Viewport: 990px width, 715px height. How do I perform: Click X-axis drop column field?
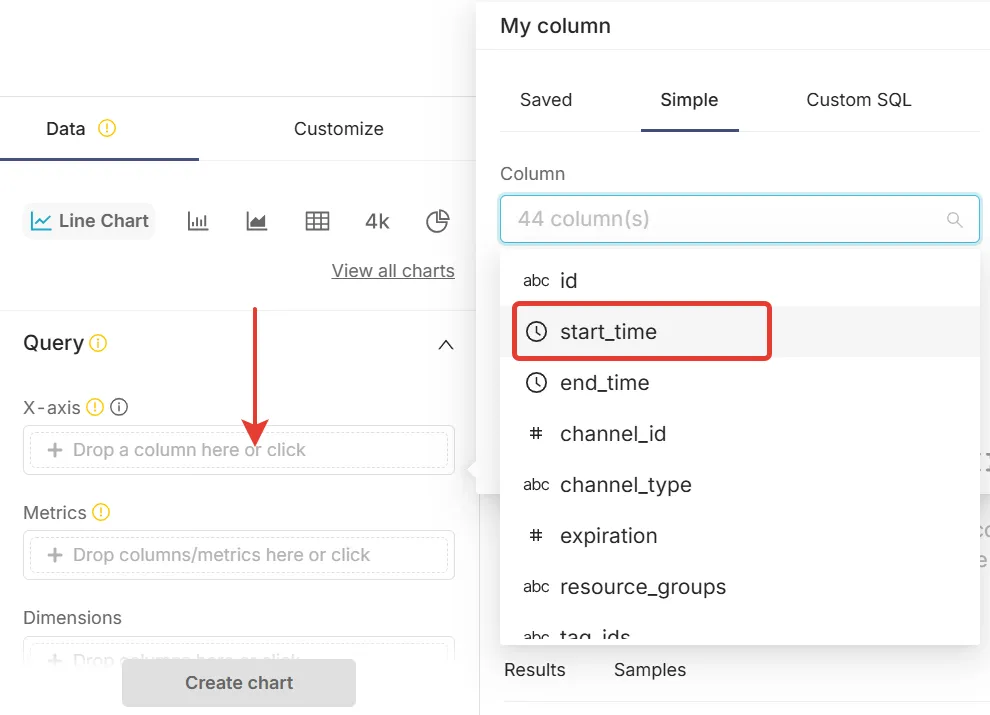(239, 450)
